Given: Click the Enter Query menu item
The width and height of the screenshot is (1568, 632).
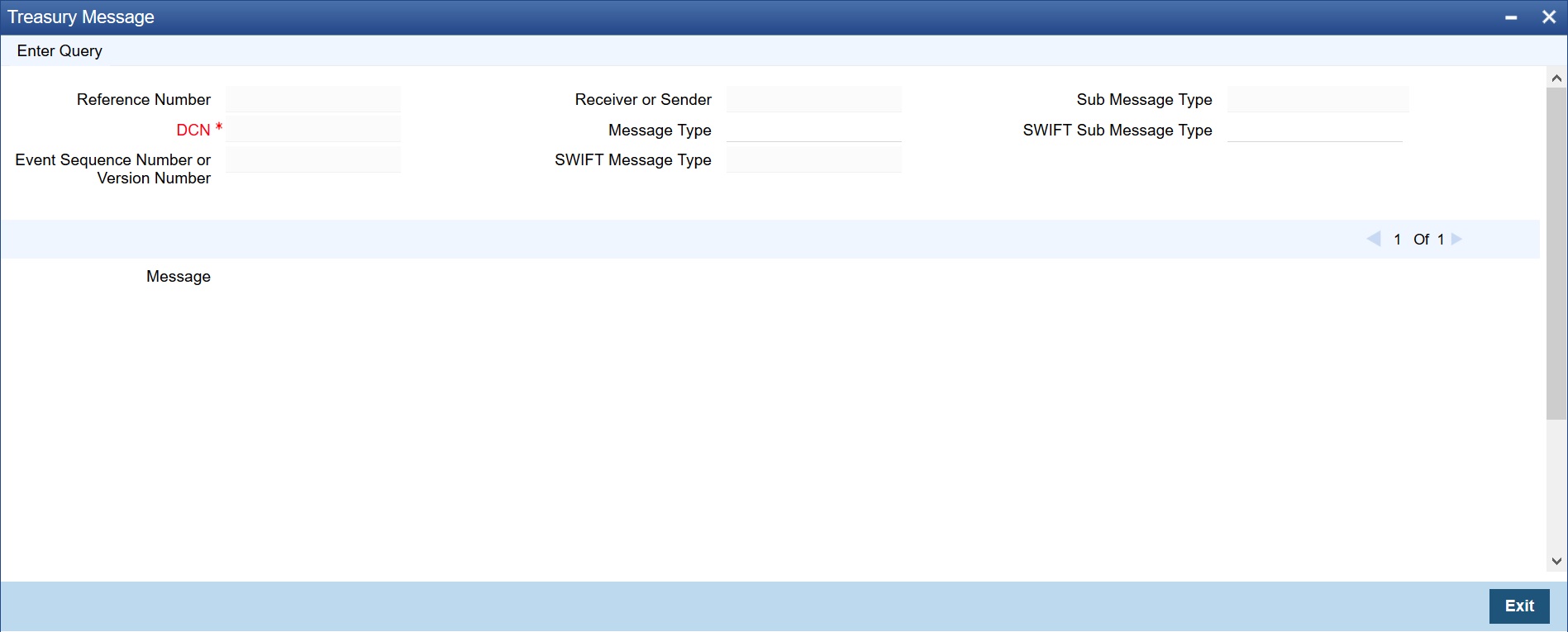Looking at the screenshot, I should pos(60,51).
